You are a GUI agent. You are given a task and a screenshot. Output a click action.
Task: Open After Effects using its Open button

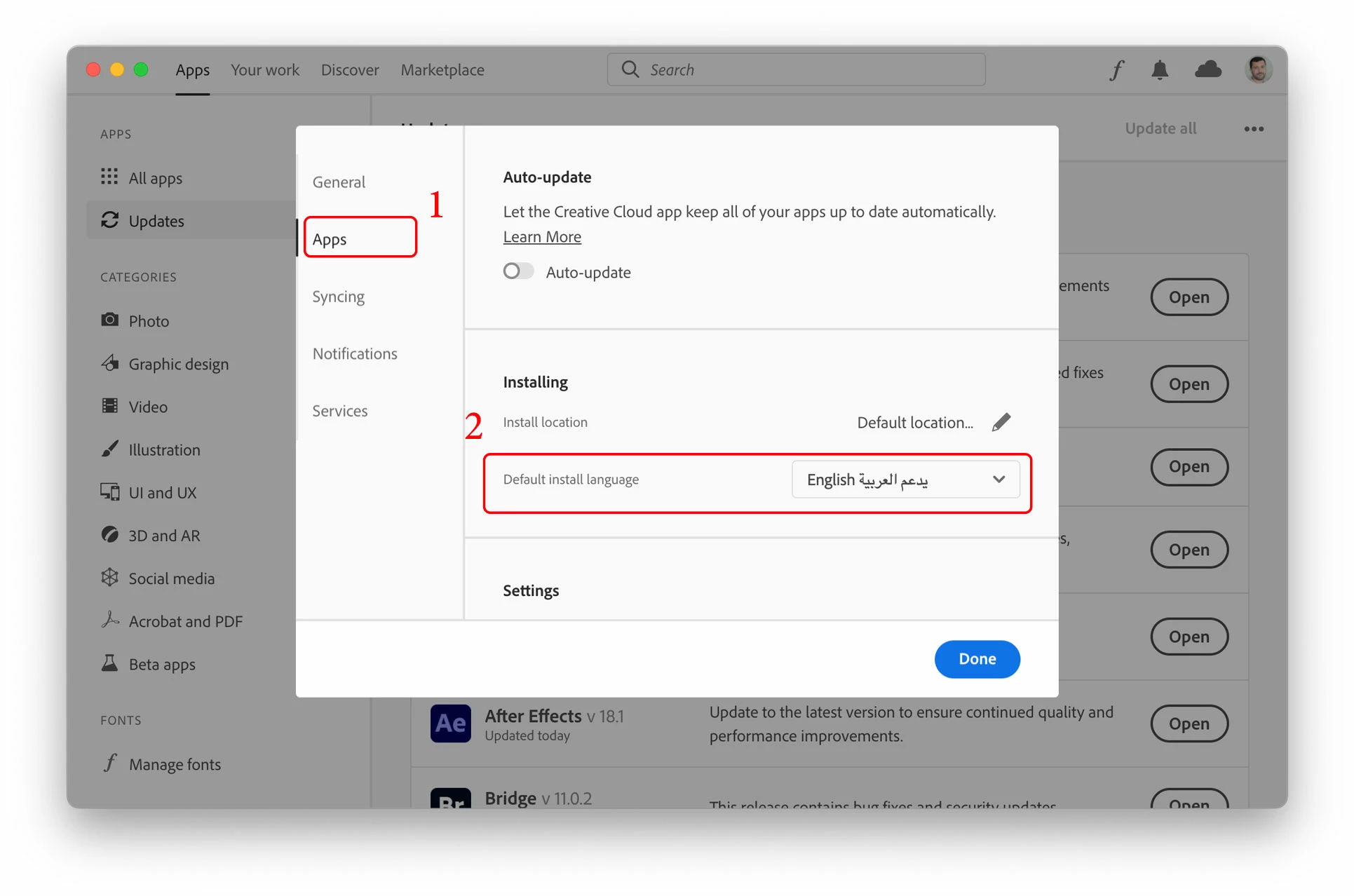[x=1189, y=724]
